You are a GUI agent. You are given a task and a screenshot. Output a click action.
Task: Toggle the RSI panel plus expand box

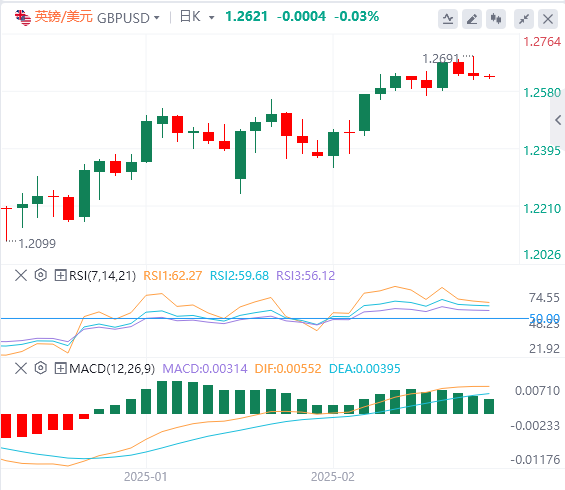(x=60, y=276)
